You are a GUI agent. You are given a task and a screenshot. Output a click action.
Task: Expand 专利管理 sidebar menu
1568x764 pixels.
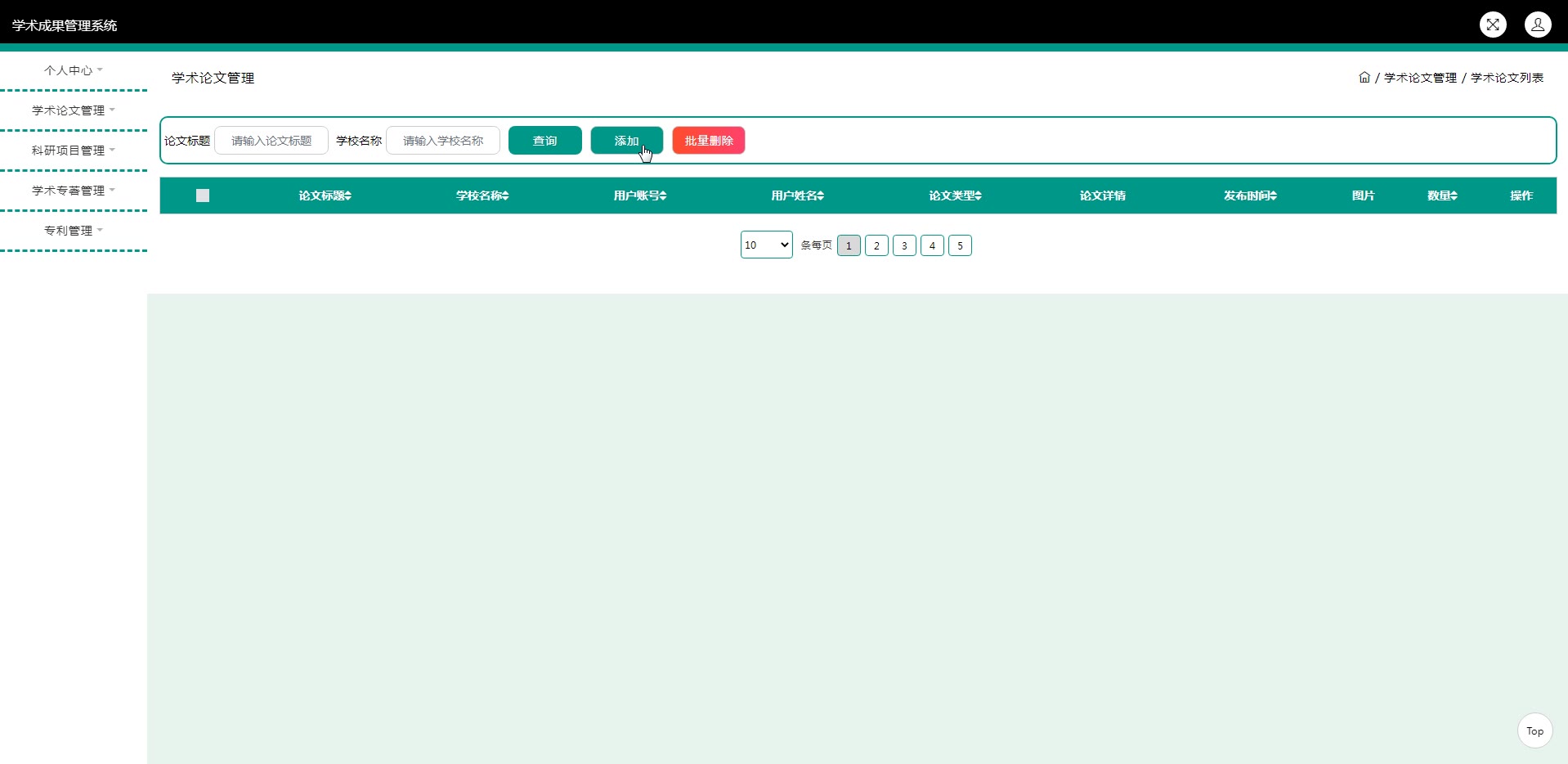74,231
